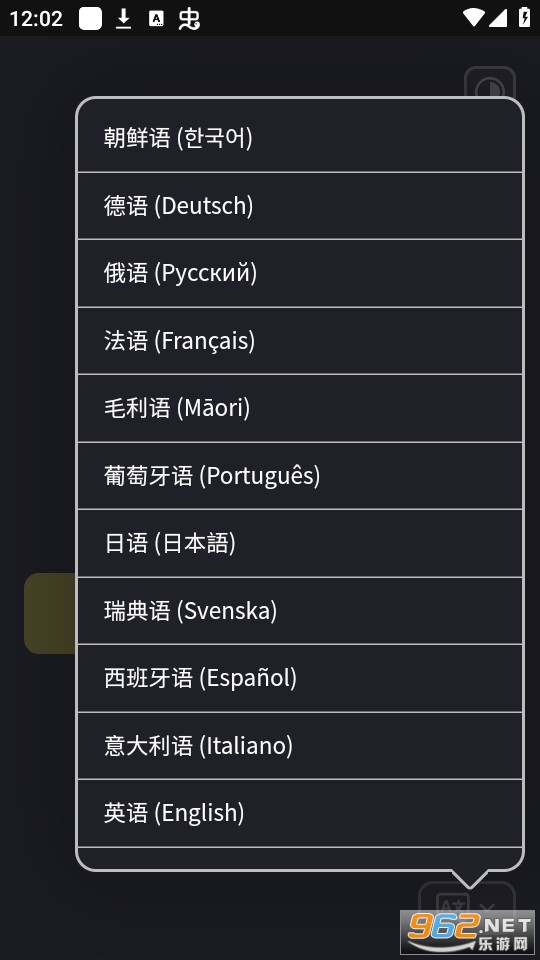Choose Deutsch from the language list

click(x=300, y=206)
